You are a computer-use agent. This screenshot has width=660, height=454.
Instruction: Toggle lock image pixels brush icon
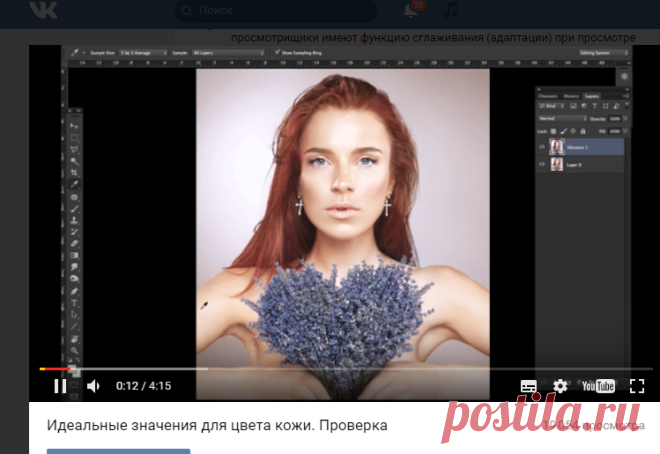(x=563, y=131)
